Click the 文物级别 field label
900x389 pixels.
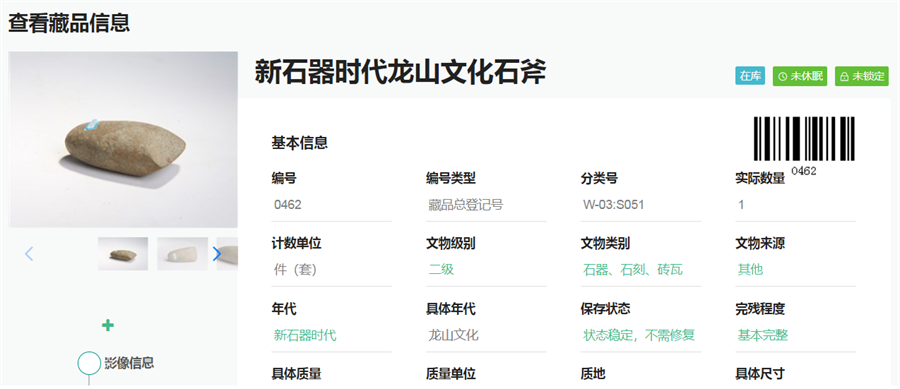click(451, 243)
